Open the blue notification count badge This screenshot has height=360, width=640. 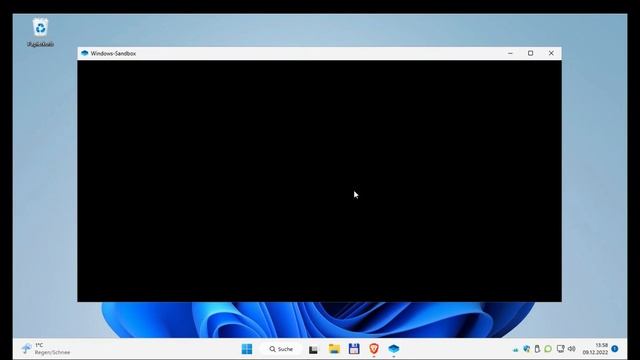coord(615,349)
